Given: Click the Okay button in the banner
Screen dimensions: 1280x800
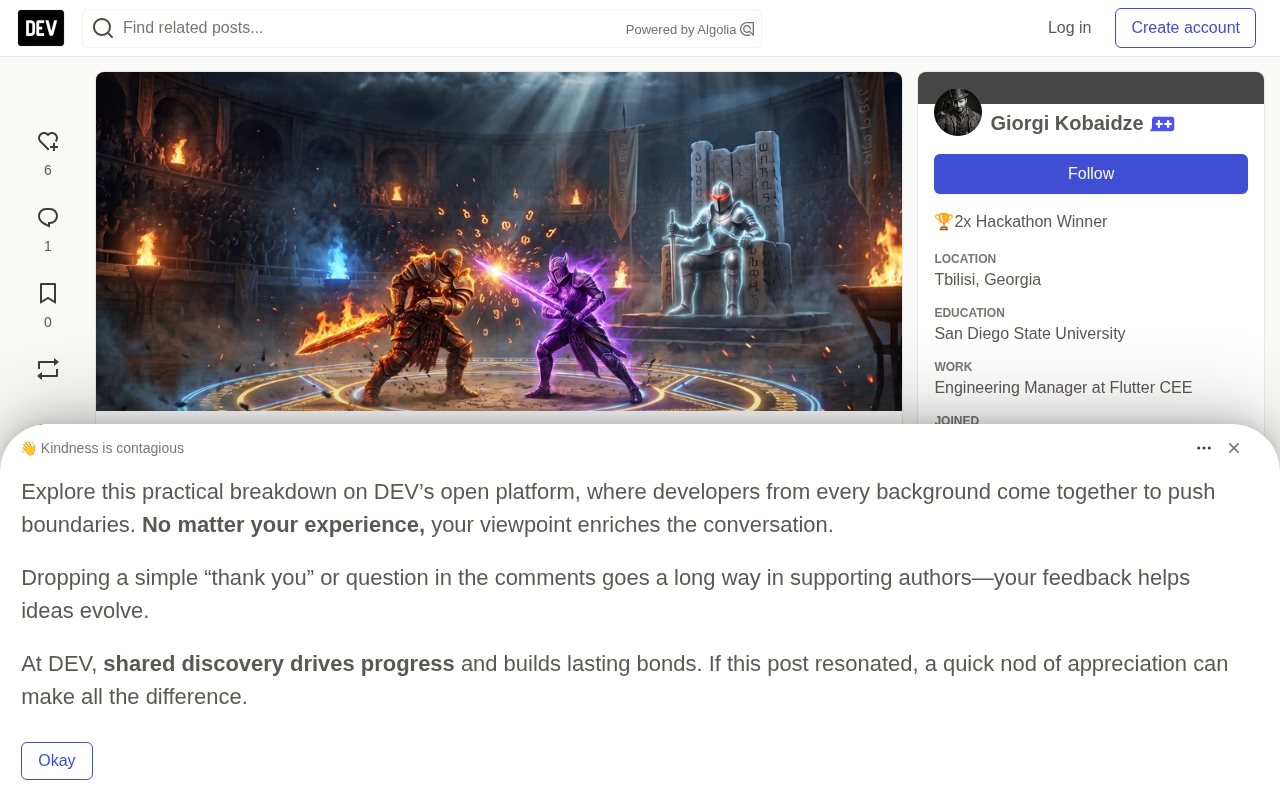Looking at the screenshot, I should click(x=57, y=761).
